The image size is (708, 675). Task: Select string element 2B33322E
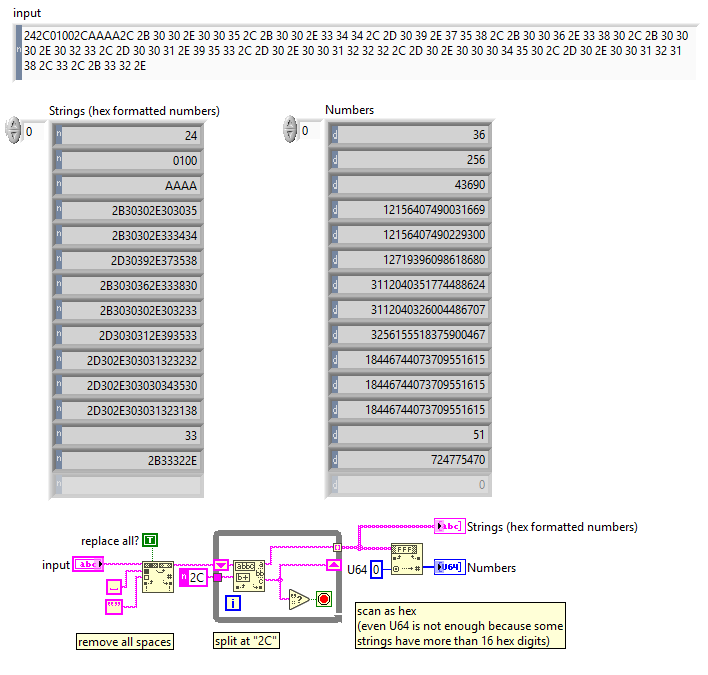coord(128,461)
